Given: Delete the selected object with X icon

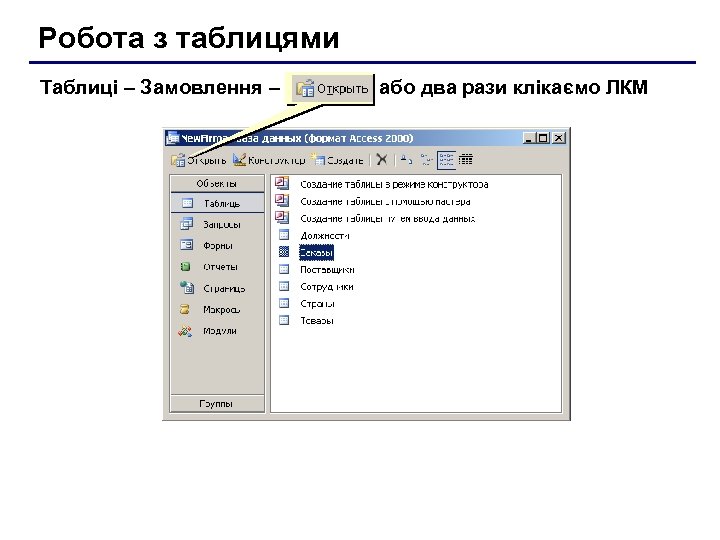Looking at the screenshot, I should (382, 160).
